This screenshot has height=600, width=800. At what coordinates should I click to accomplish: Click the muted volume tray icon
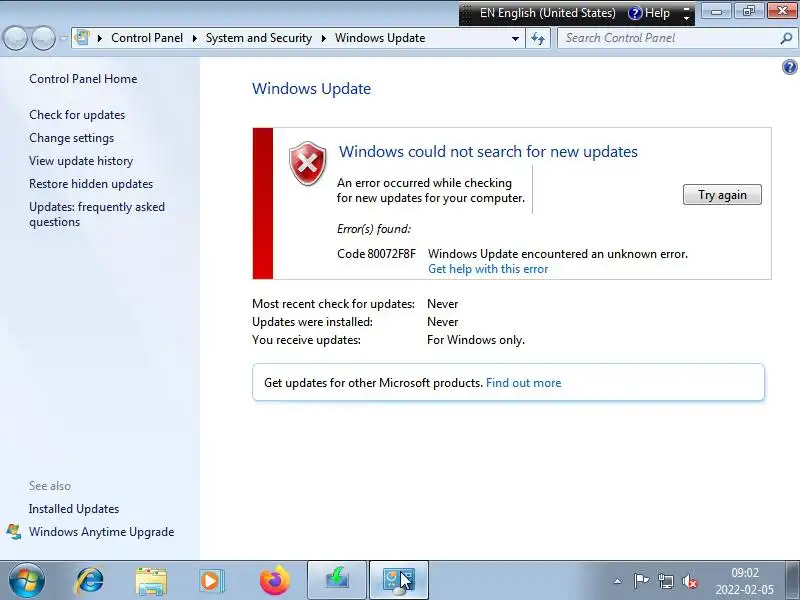[690, 581]
